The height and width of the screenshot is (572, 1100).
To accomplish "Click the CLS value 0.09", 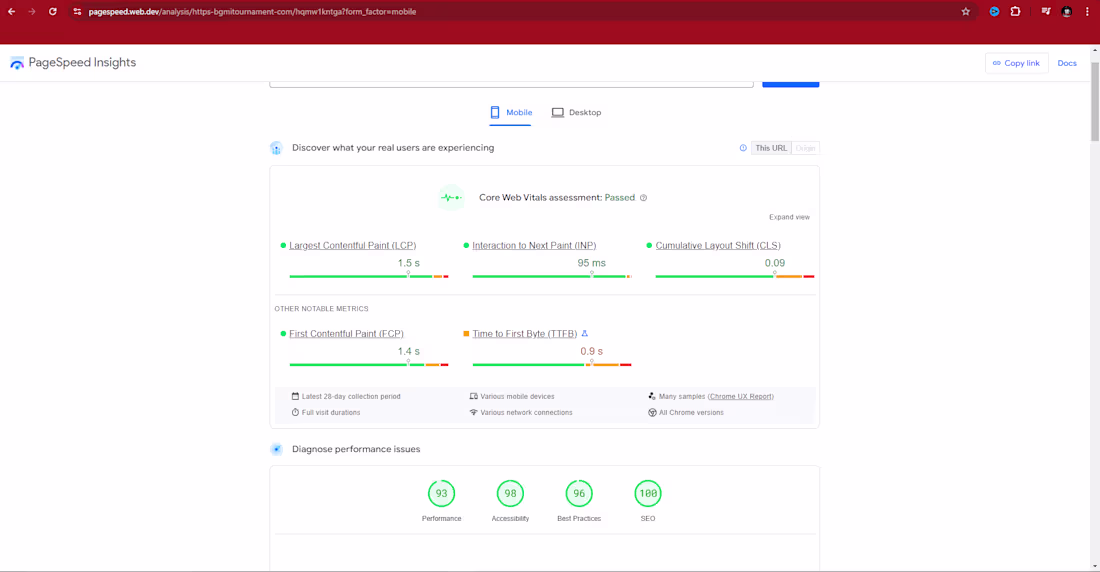I will pyautogui.click(x=774, y=263).
